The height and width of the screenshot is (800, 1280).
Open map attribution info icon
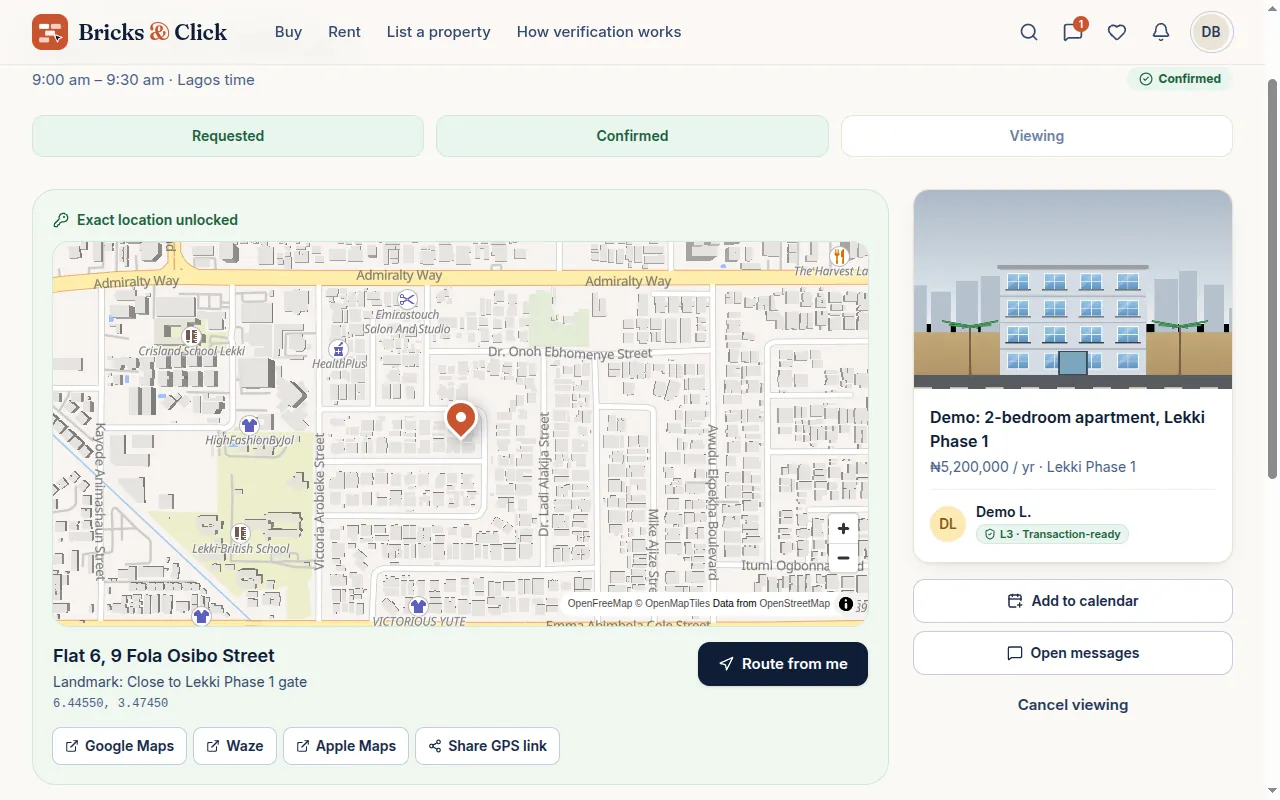tap(846, 604)
